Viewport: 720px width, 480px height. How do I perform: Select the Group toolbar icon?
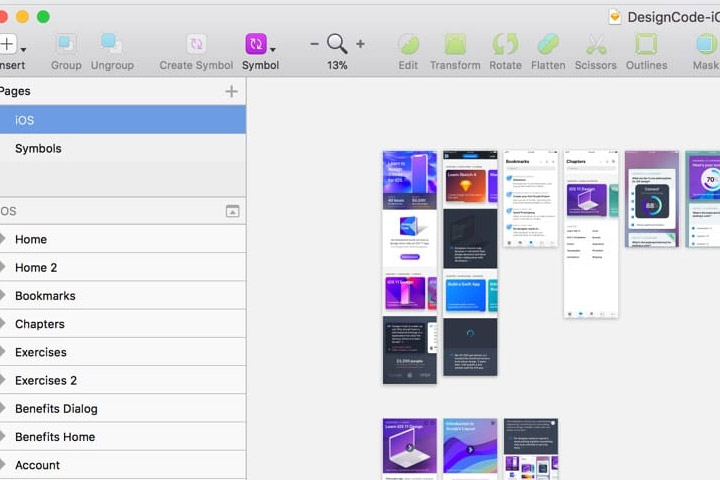coord(66,44)
